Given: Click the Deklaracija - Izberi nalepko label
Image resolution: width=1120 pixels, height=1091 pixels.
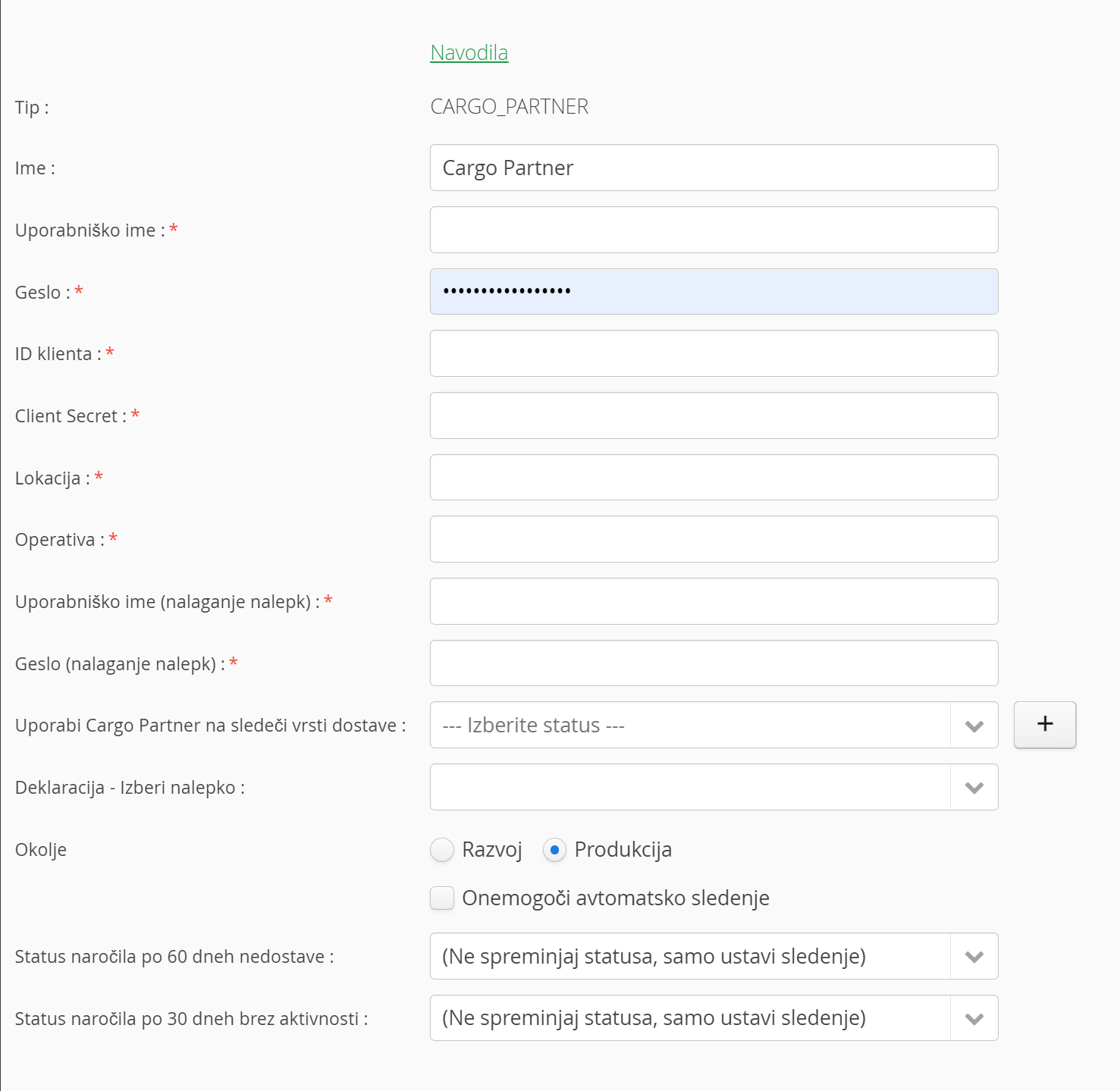Looking at the screenshot, I should point(130,788).
